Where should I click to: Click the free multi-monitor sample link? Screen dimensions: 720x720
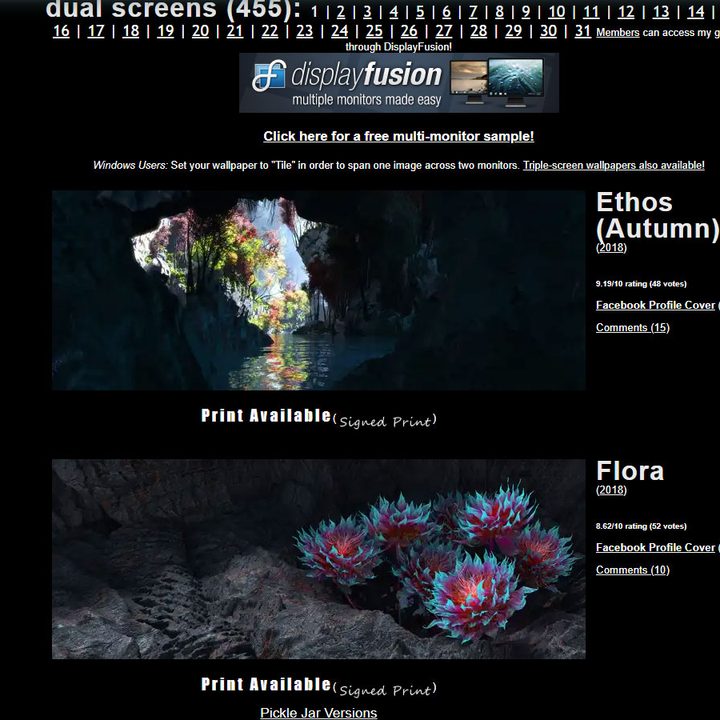tap(399, 136)
